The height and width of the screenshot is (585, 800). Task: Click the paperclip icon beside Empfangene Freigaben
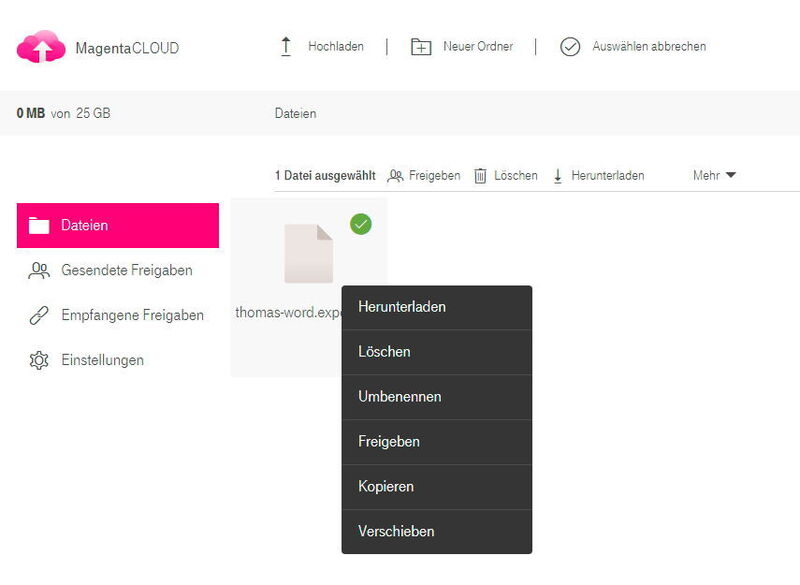click(40, 315)
